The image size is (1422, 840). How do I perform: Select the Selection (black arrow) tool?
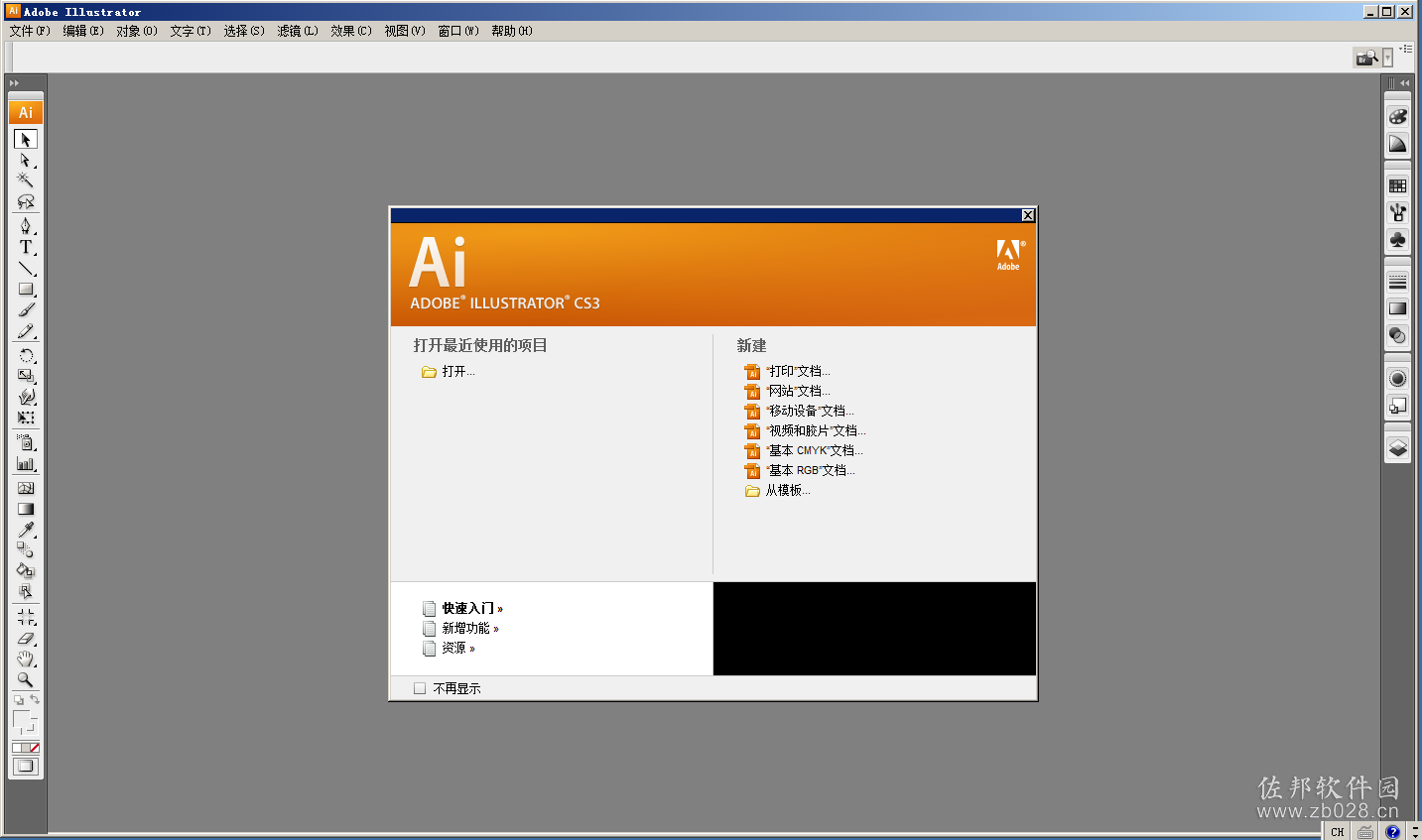(x=26, y=139)
